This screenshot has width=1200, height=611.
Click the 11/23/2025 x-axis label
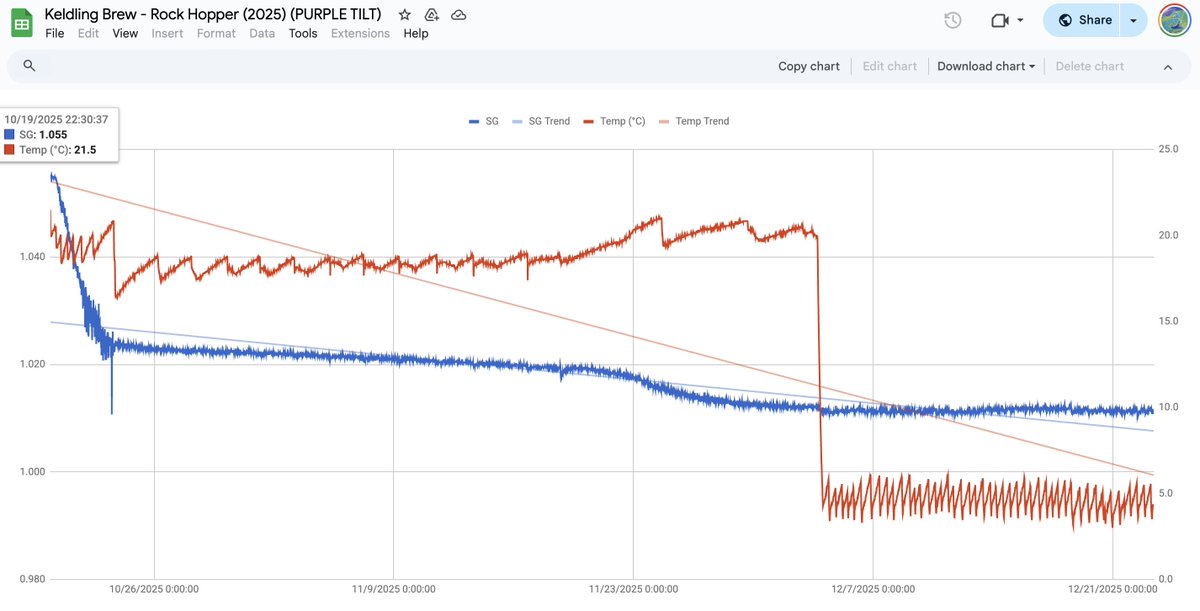click(632, 588)
